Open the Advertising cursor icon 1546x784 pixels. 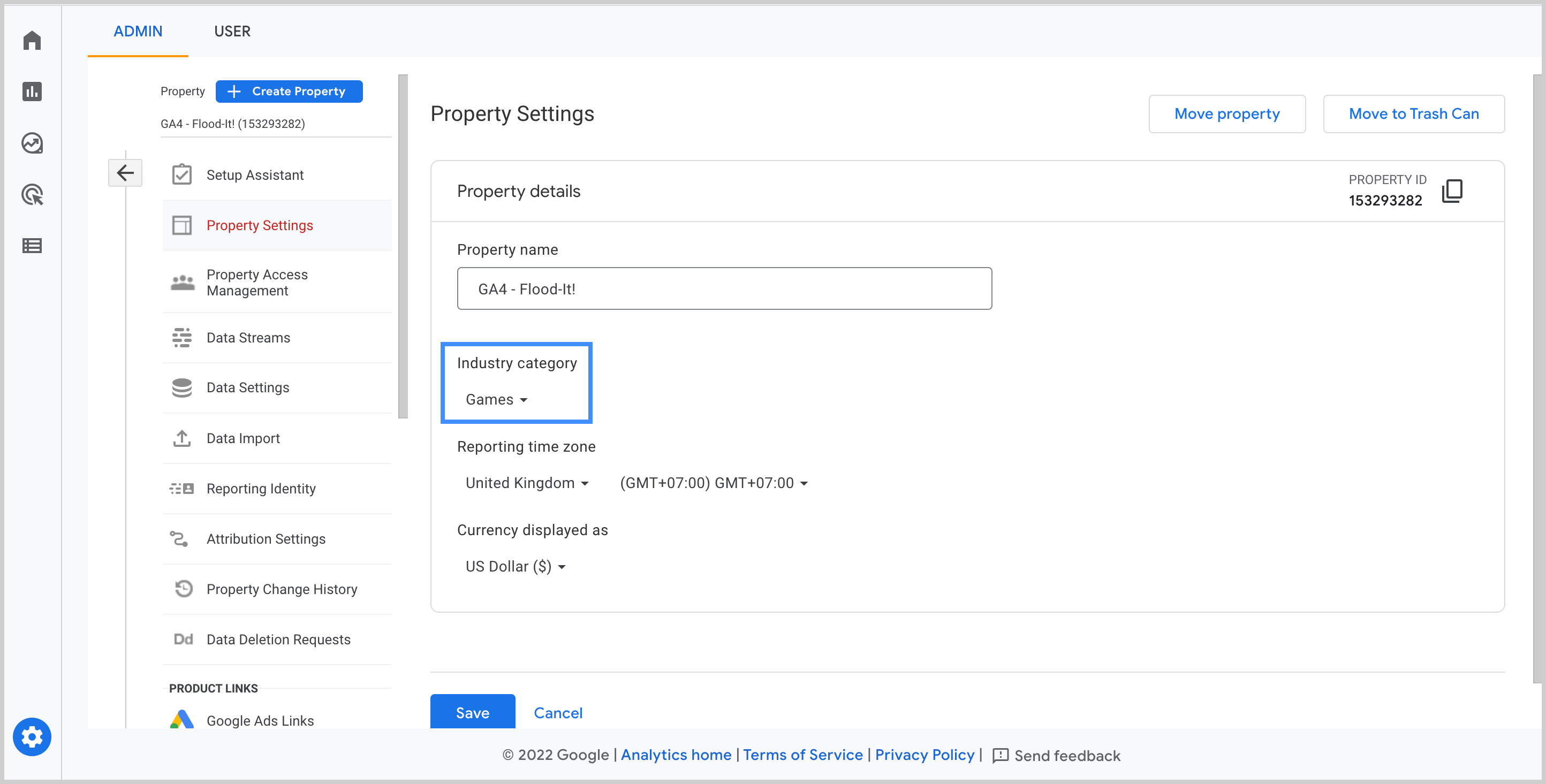pyautogui.click(x=32, y=194)
